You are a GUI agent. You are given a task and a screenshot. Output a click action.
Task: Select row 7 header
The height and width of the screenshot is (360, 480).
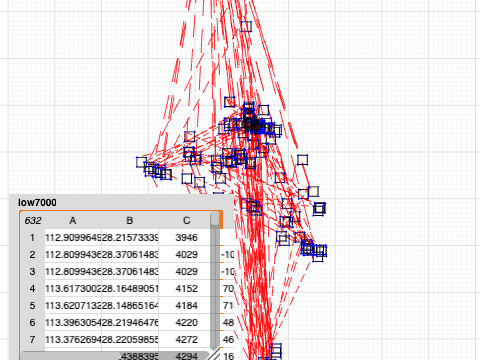pos(32,339)
